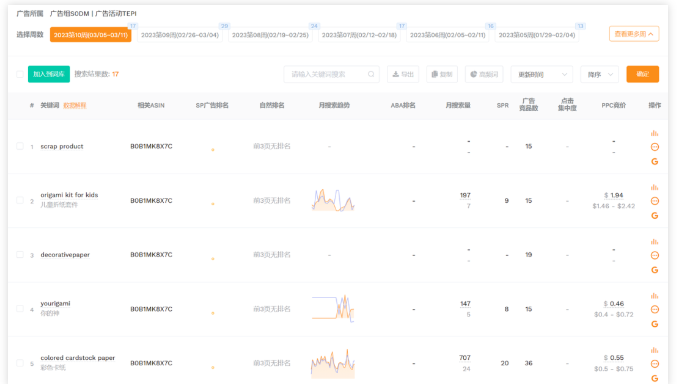This screenshot has width=681, height=384.
Task: Collapse the 查看更多周 weeks expander
Action: point(634,34)
